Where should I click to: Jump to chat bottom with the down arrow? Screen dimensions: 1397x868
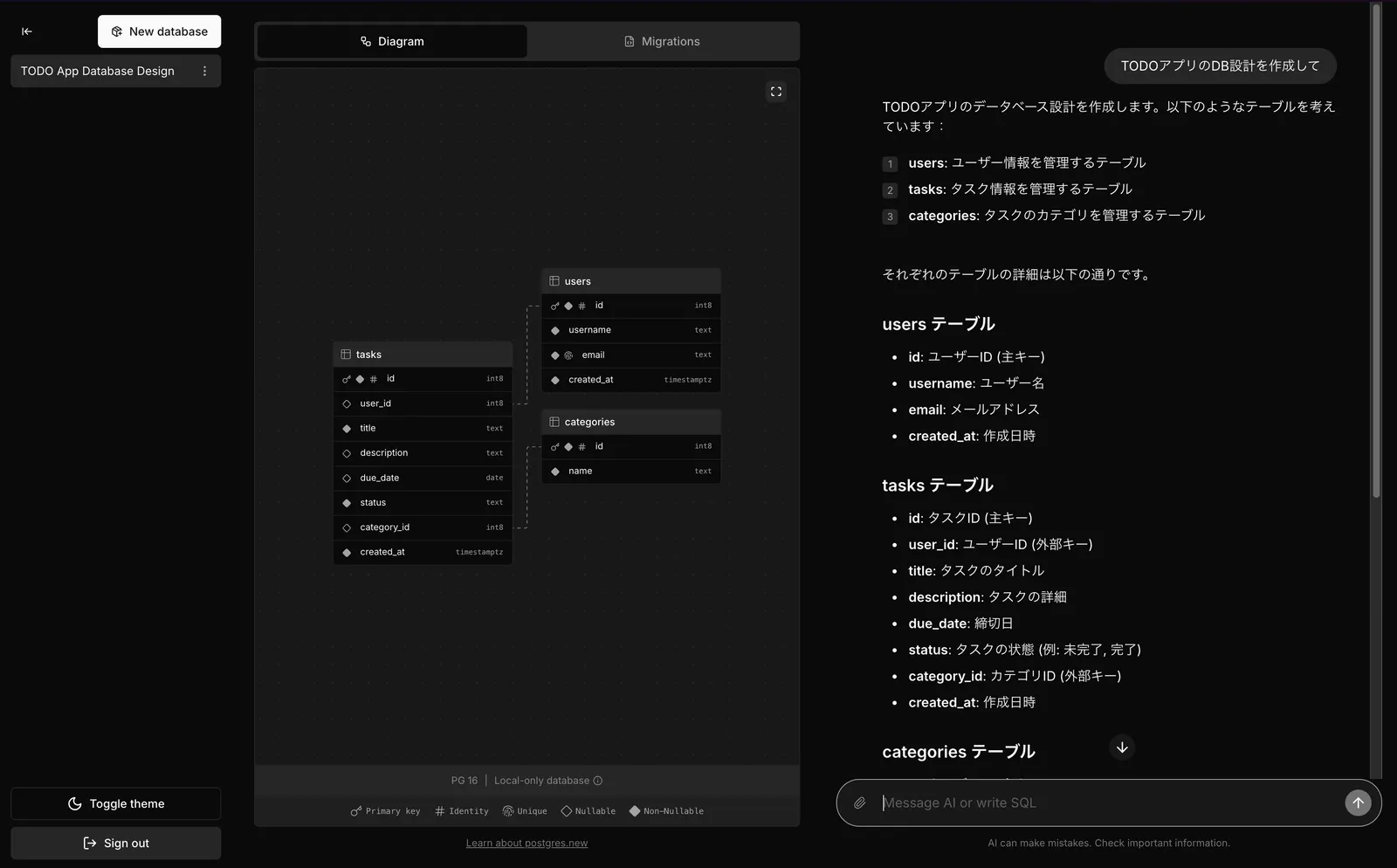coord(1122,747)
